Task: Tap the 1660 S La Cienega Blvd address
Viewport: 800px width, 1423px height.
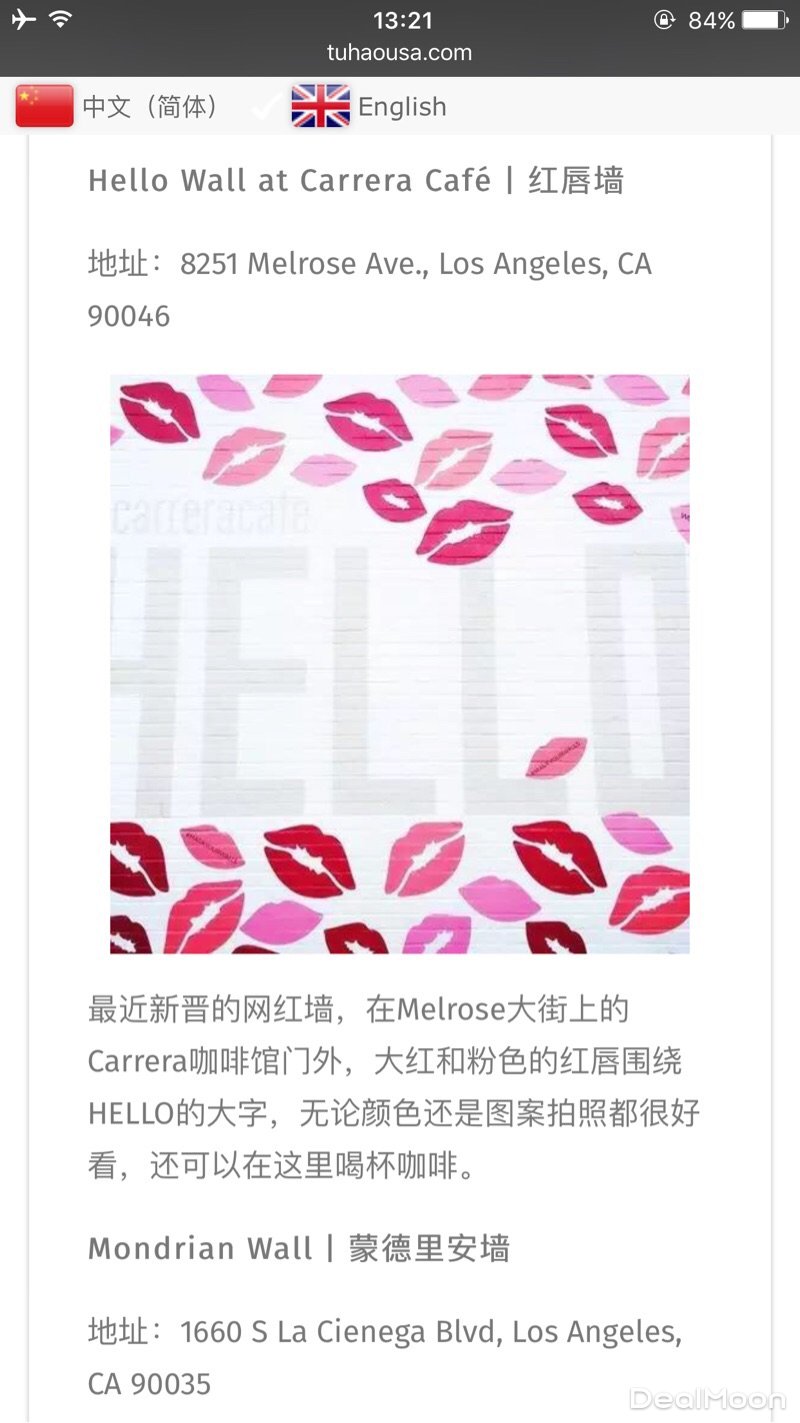Action: (x=385, y=1358)
